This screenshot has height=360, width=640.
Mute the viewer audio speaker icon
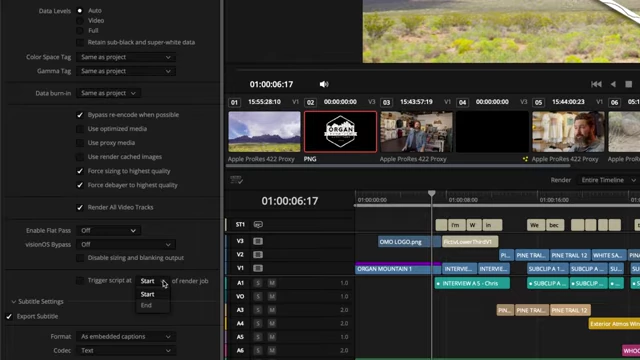point(324,84)
